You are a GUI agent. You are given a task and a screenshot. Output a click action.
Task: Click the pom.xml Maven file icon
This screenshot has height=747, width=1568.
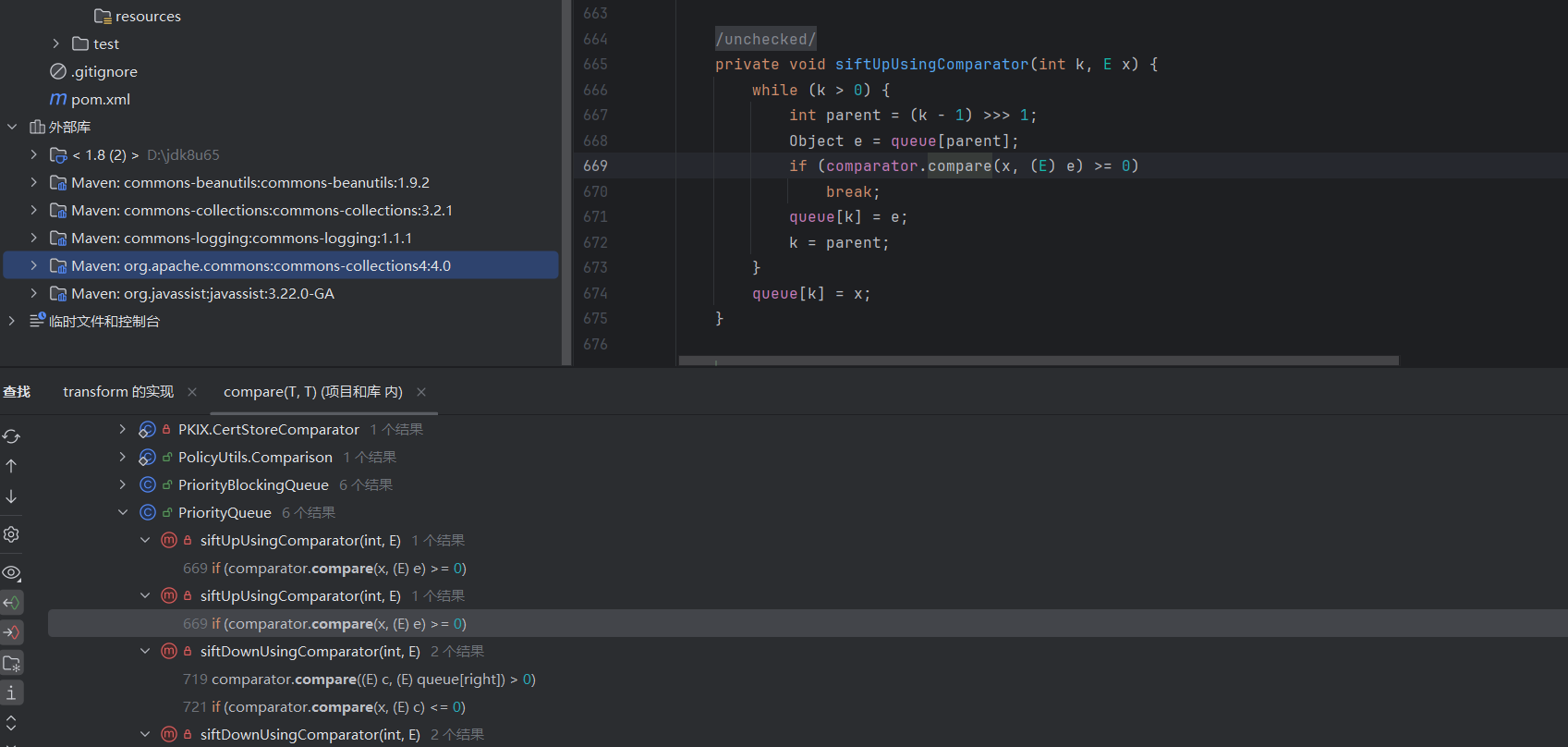pyautogui.click(x=58, y=99)
